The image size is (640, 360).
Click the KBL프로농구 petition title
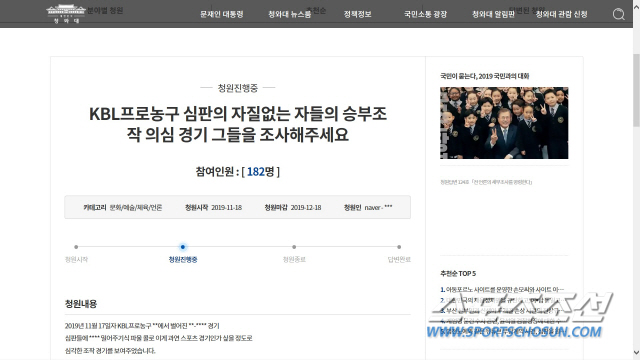coord(238,124)
